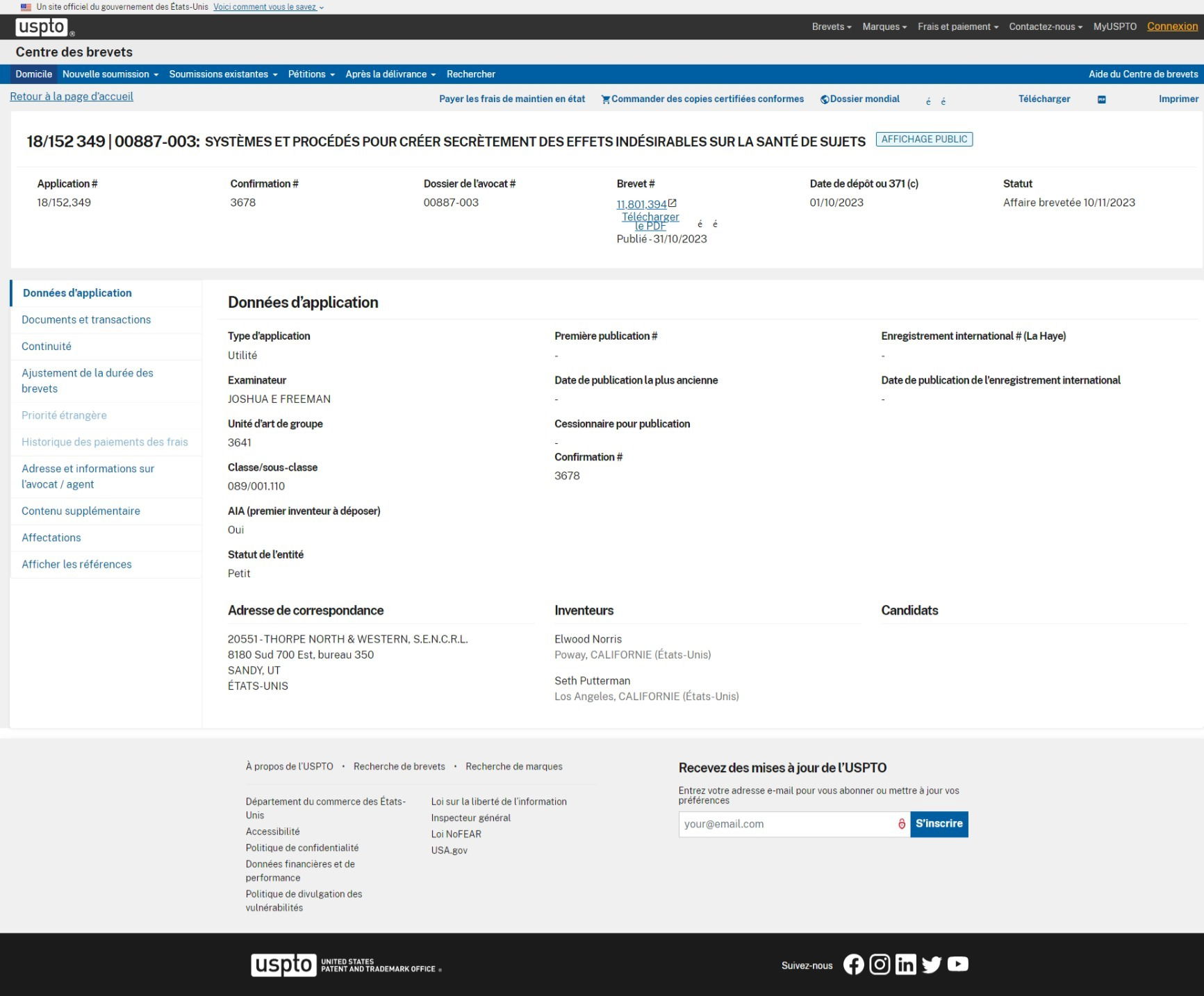Open the external link icon beside patent 11,801,394
1204x996 pixels.
click(673, 204)
